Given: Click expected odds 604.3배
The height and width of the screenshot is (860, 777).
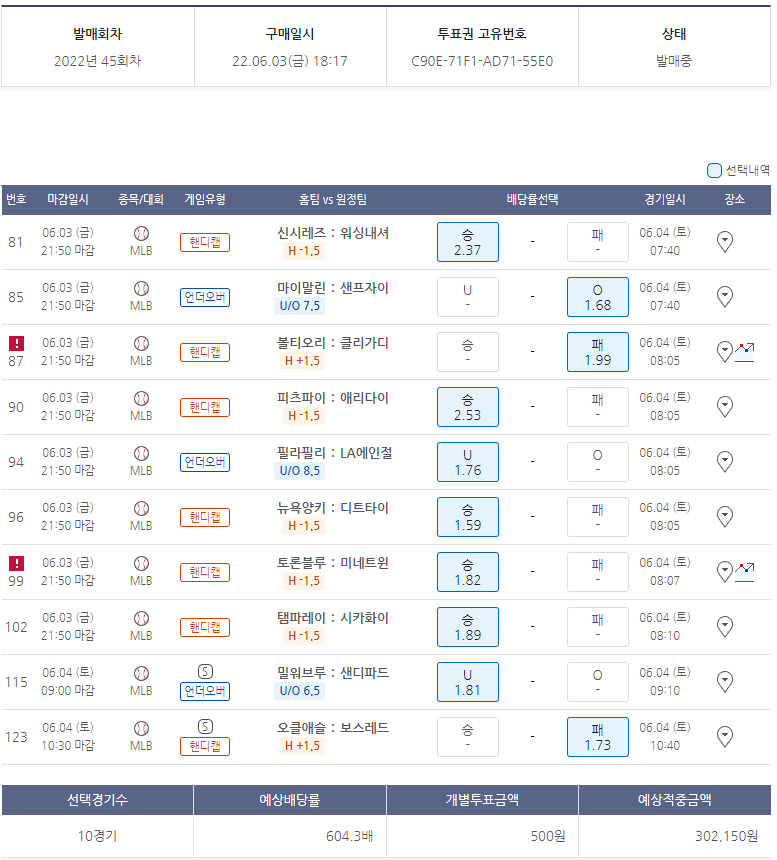Looking at the screenshot, I should (x=350, y=836).
